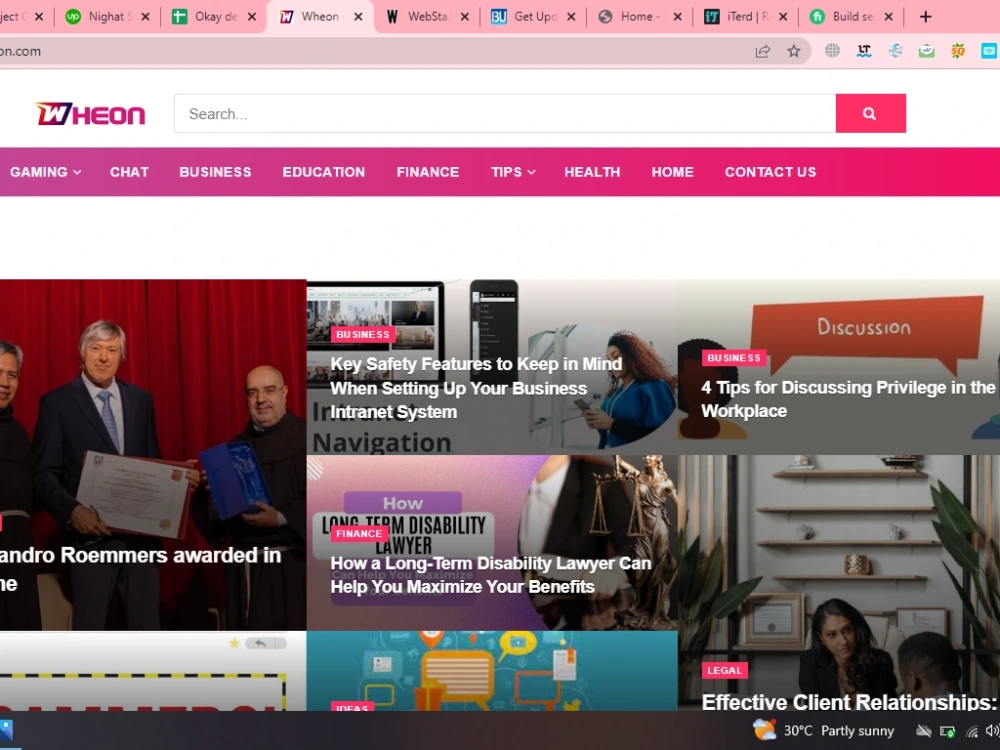Click the share page icon in address bar
Image resolution: width=1000 pixels, height=750 pixels.
(x=763, y=51)
